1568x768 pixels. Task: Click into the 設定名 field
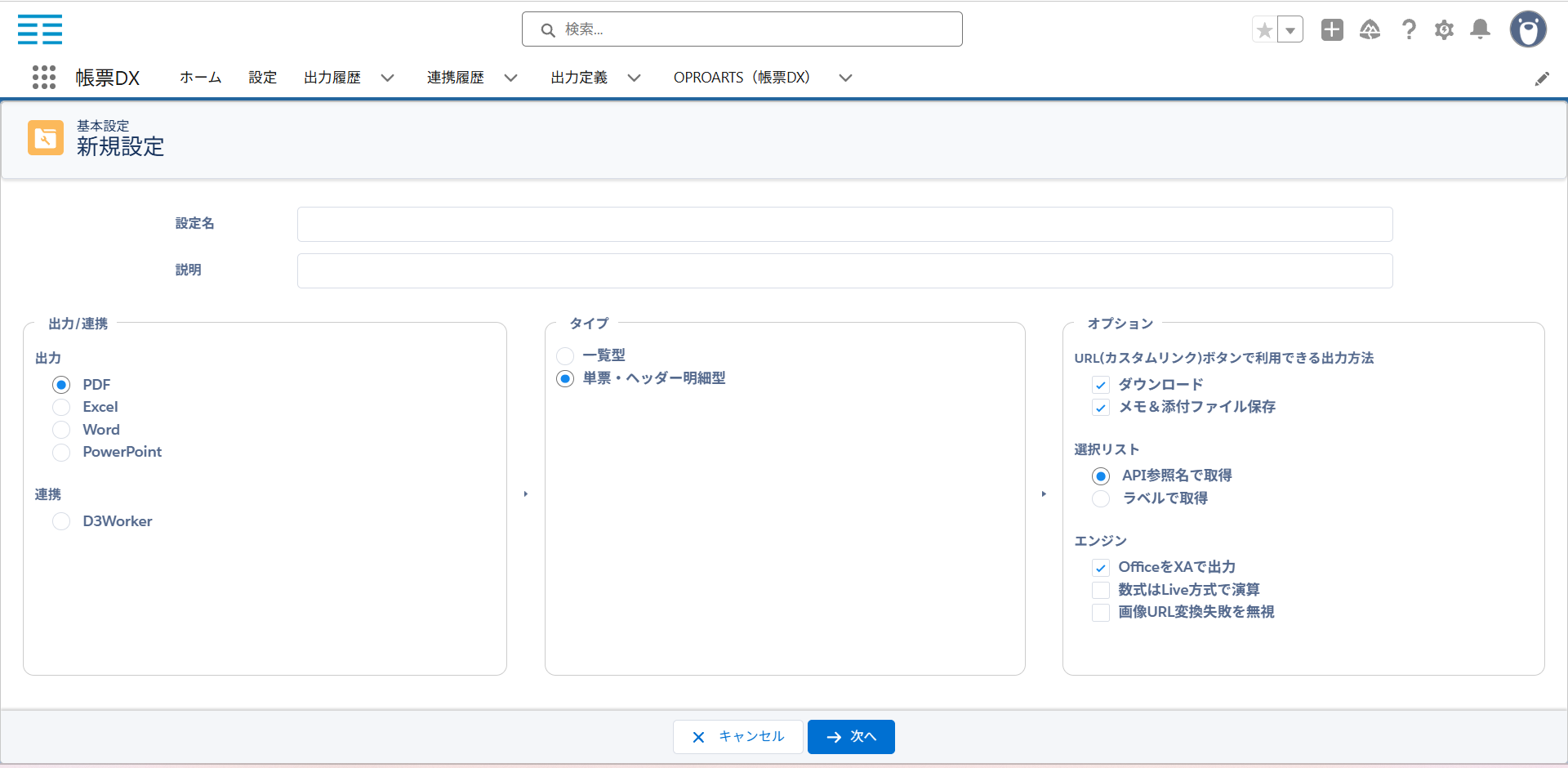pos(844,224)
